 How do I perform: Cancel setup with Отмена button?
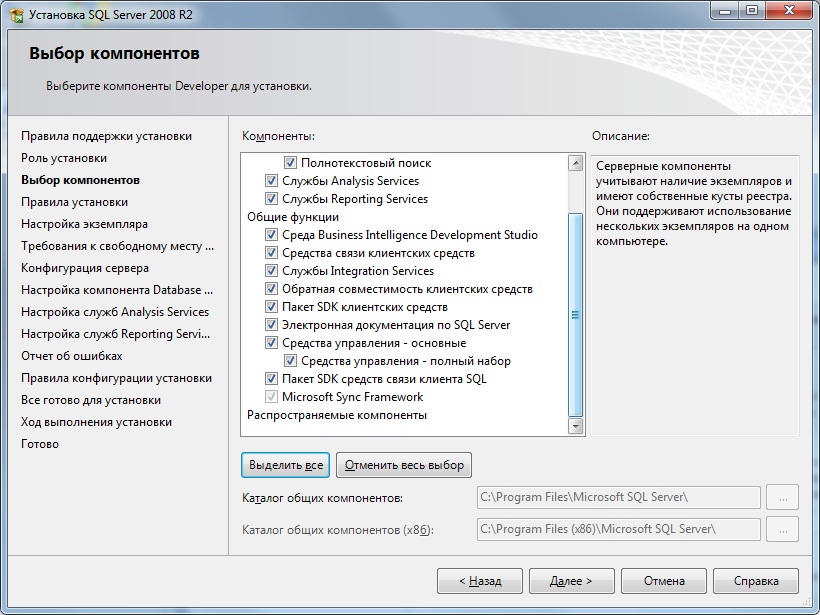click(x=664, y=581)
